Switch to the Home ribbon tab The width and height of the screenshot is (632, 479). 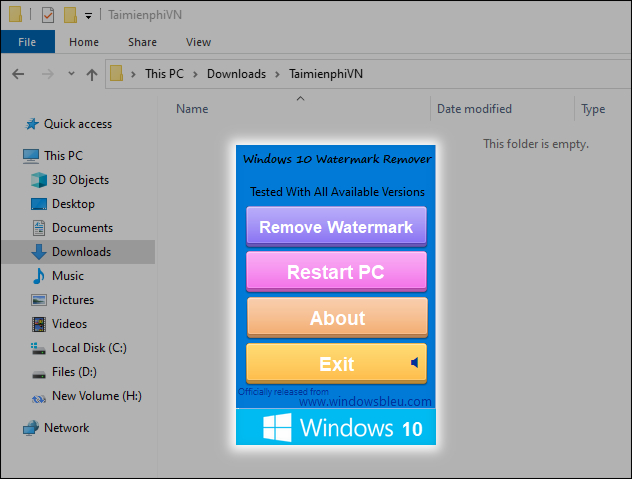pos(84,42)
